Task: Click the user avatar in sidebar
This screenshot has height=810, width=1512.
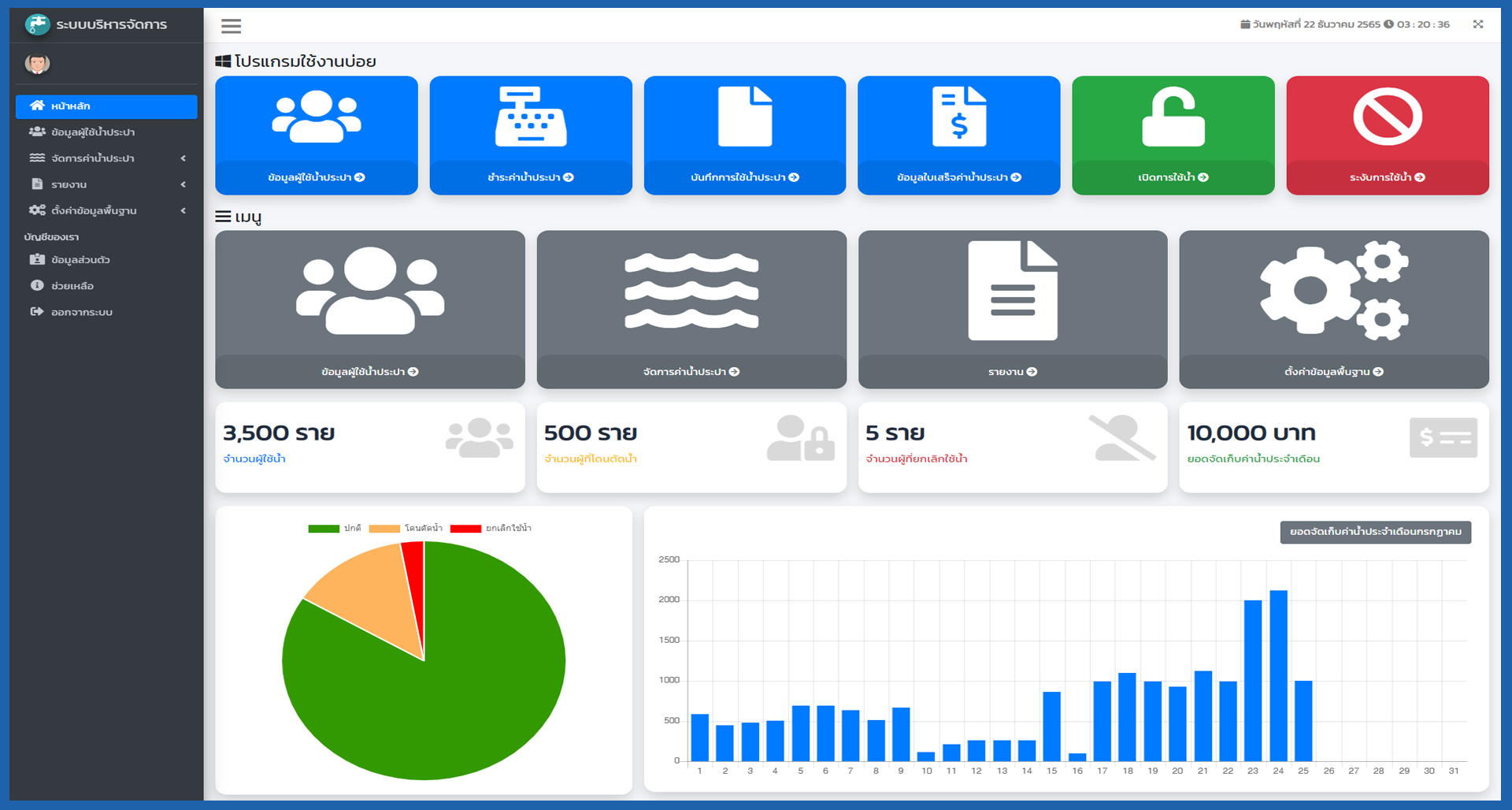Action: coord(37,64)
